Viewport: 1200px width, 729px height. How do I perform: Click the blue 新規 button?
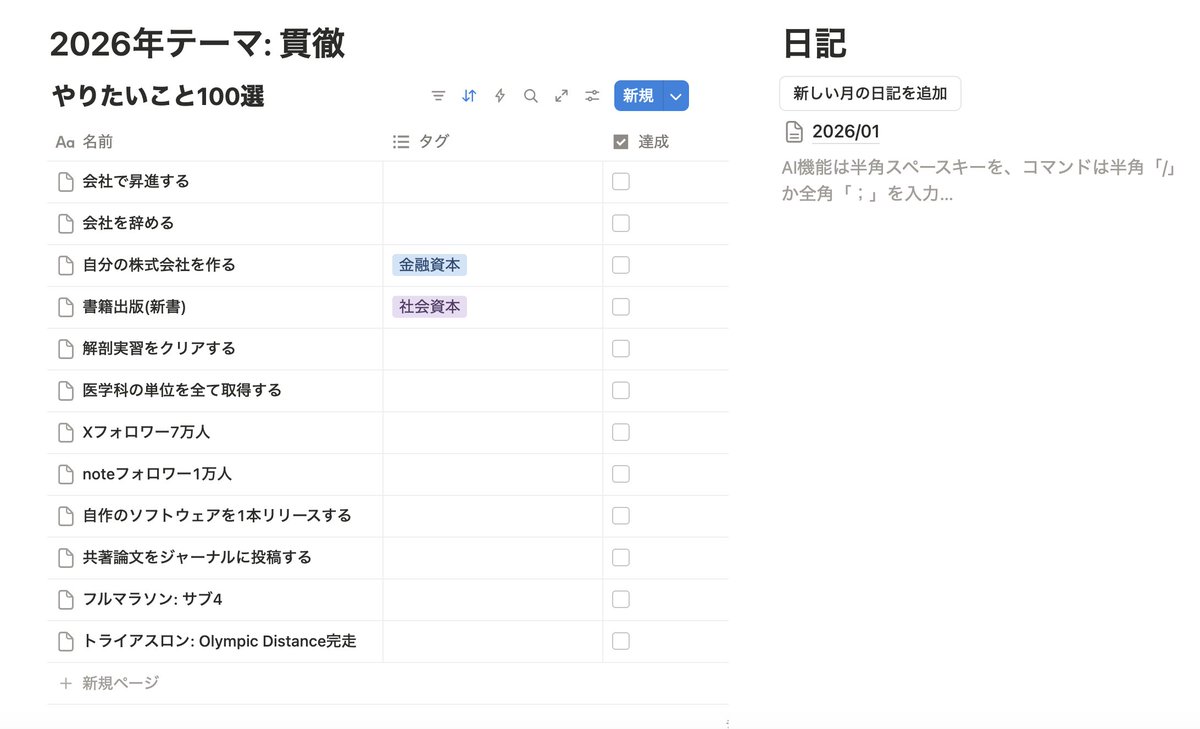tap(638, 96)
